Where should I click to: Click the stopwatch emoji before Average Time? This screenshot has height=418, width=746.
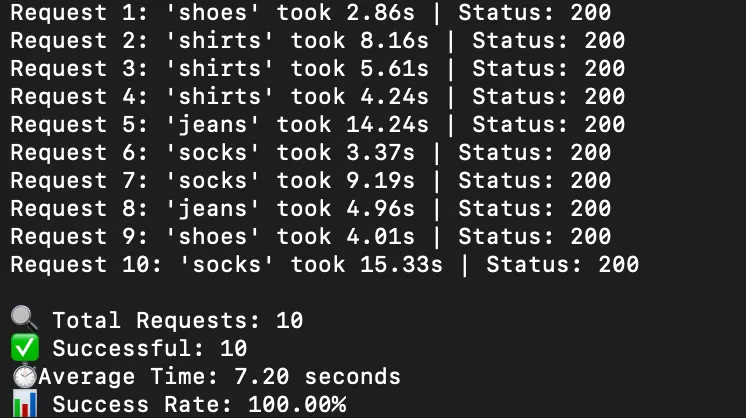coord(25,376)
